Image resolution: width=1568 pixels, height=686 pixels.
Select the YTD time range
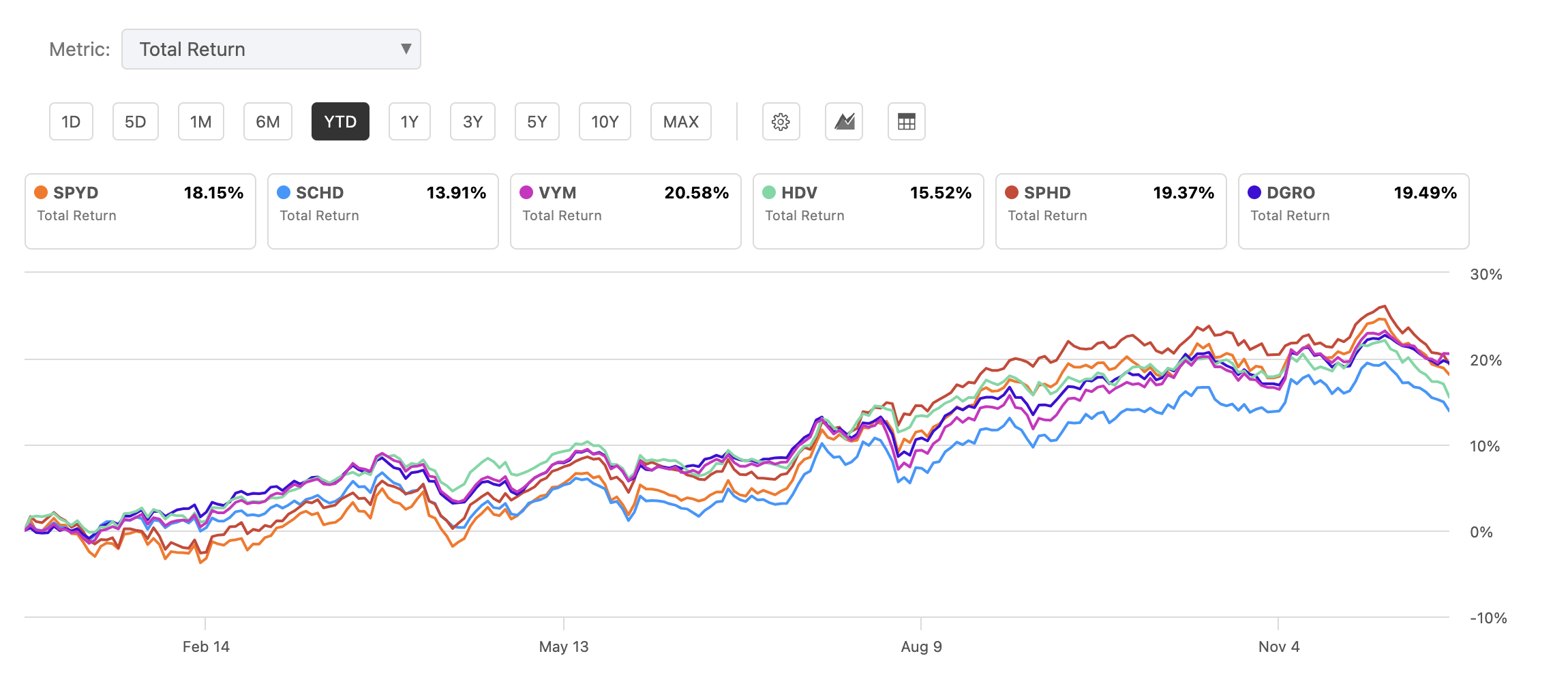pyautogui.click(x=340, y=122)
